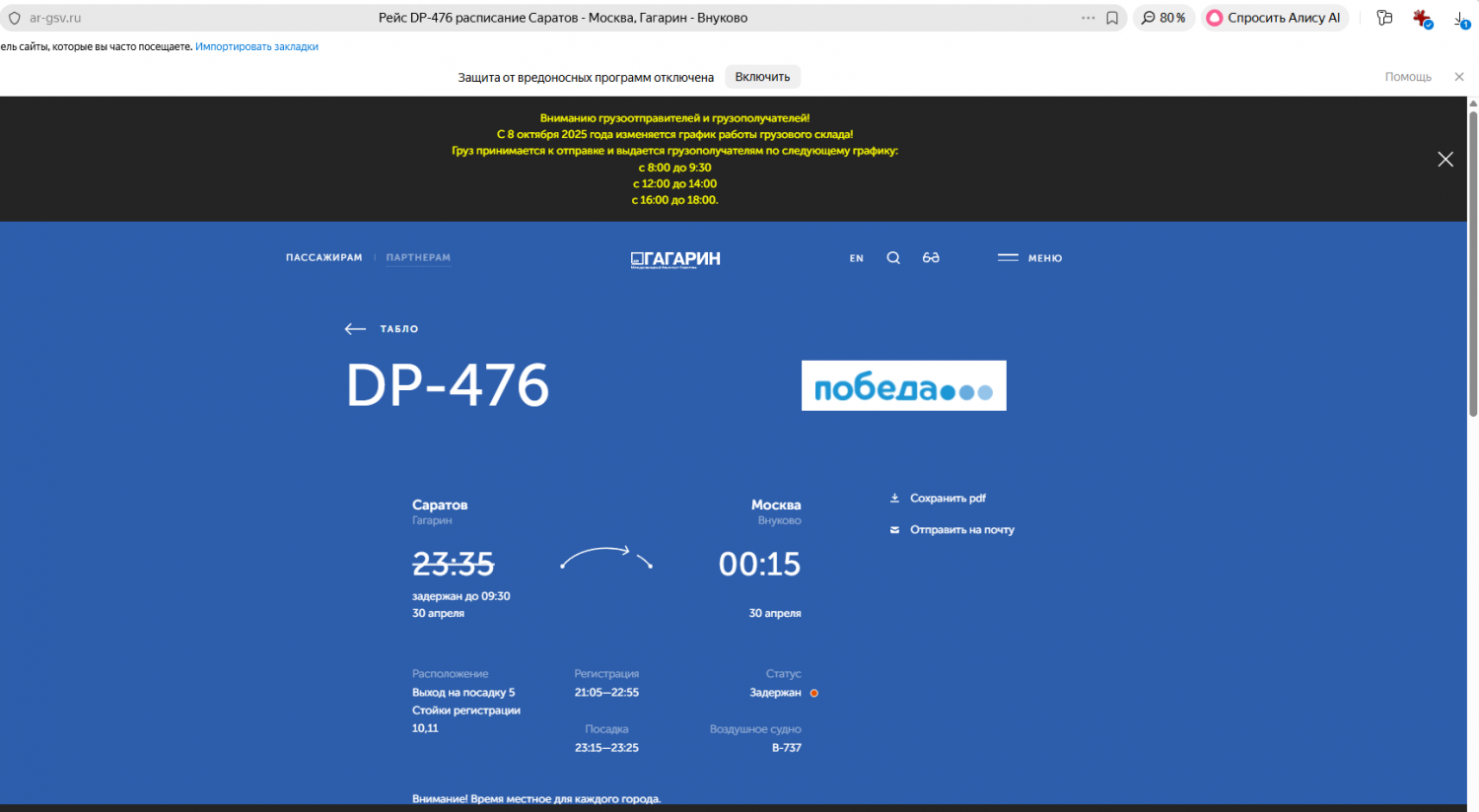Switch to the ПАРТНЕРАМ tab
This screenshot has width=1479, height=812.
[x=418, y=258]
